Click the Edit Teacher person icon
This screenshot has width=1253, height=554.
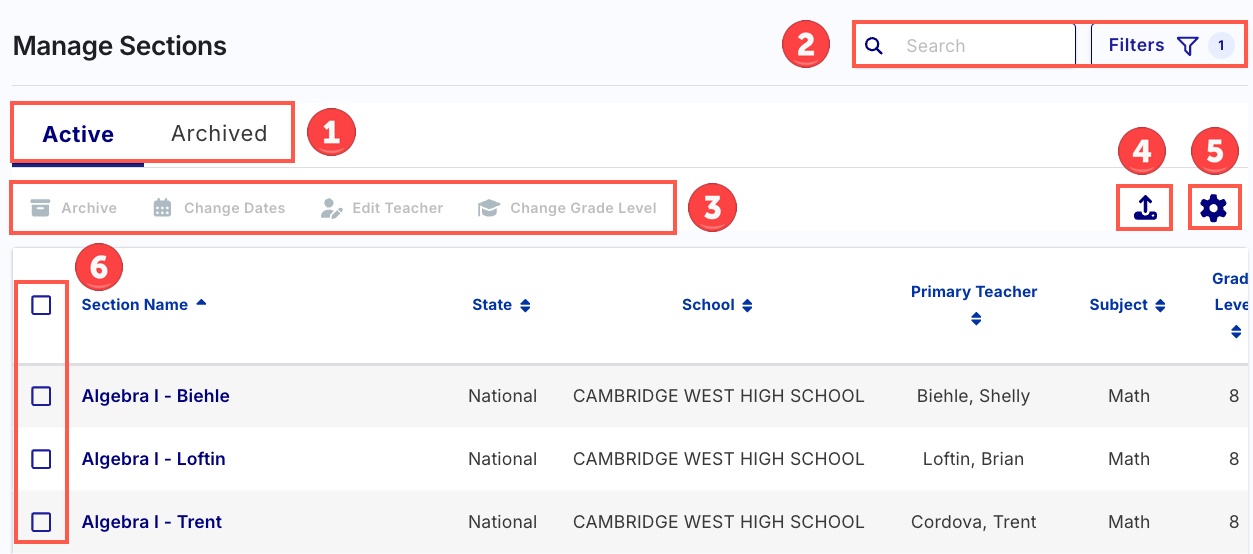pyautogui.click(x=331, y=208)
